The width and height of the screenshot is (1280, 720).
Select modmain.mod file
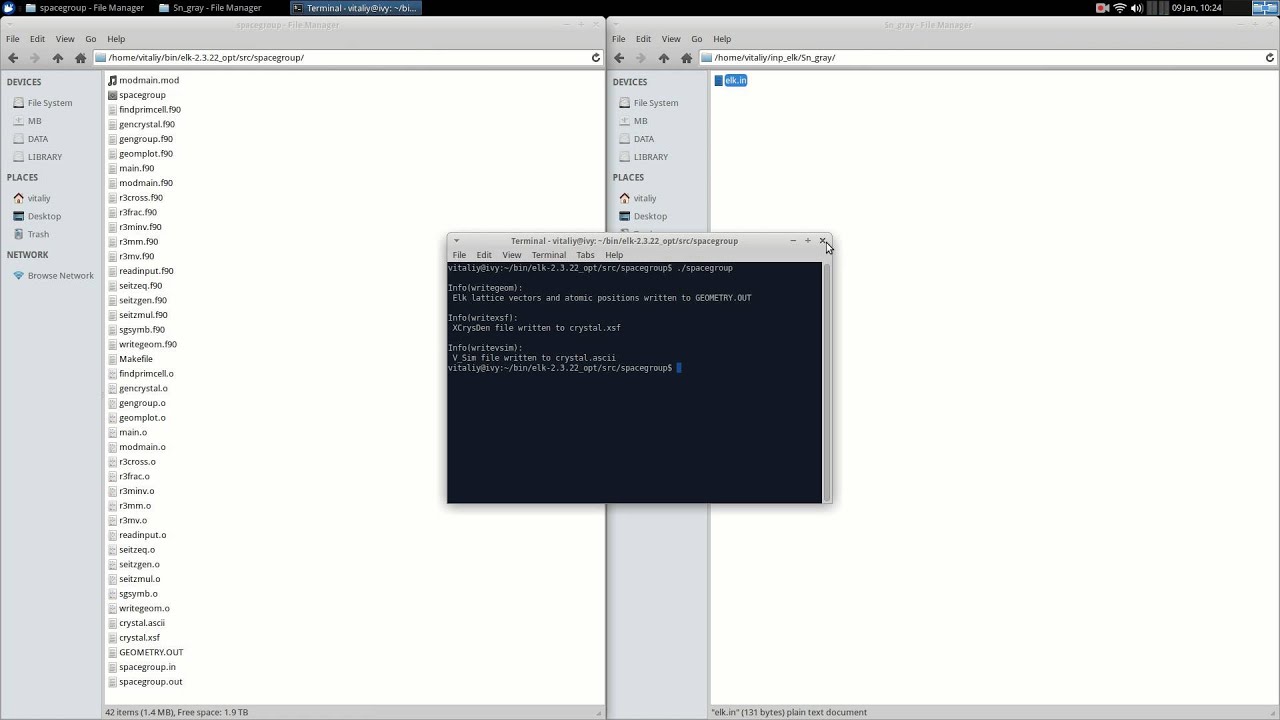click(x=143, y=80)
